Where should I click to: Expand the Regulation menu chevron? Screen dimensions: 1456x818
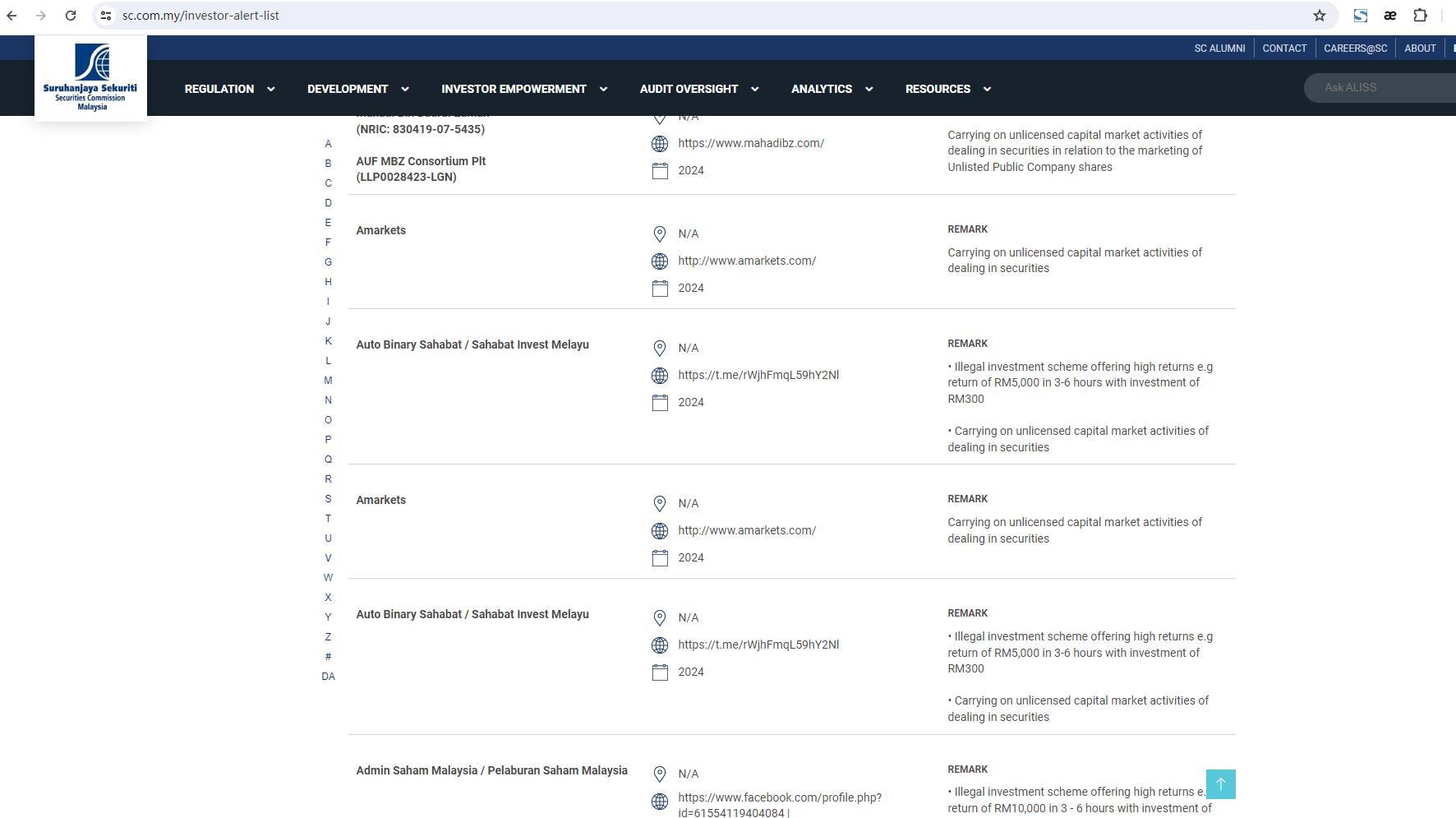[x=270, y=89]
